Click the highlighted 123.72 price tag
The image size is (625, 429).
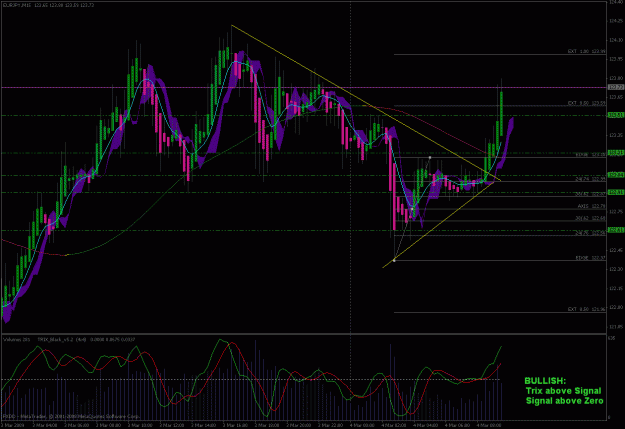[x=615, y=87]
